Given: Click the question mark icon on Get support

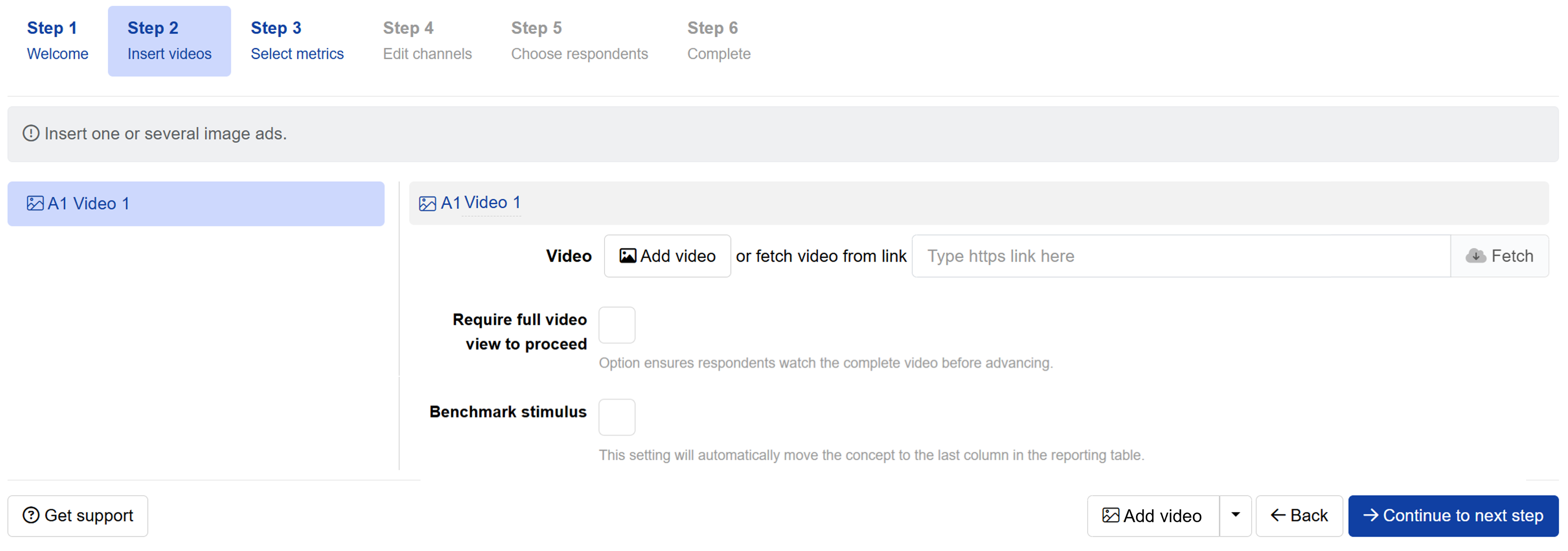Looking at the screenshot, I should point(31,515).
